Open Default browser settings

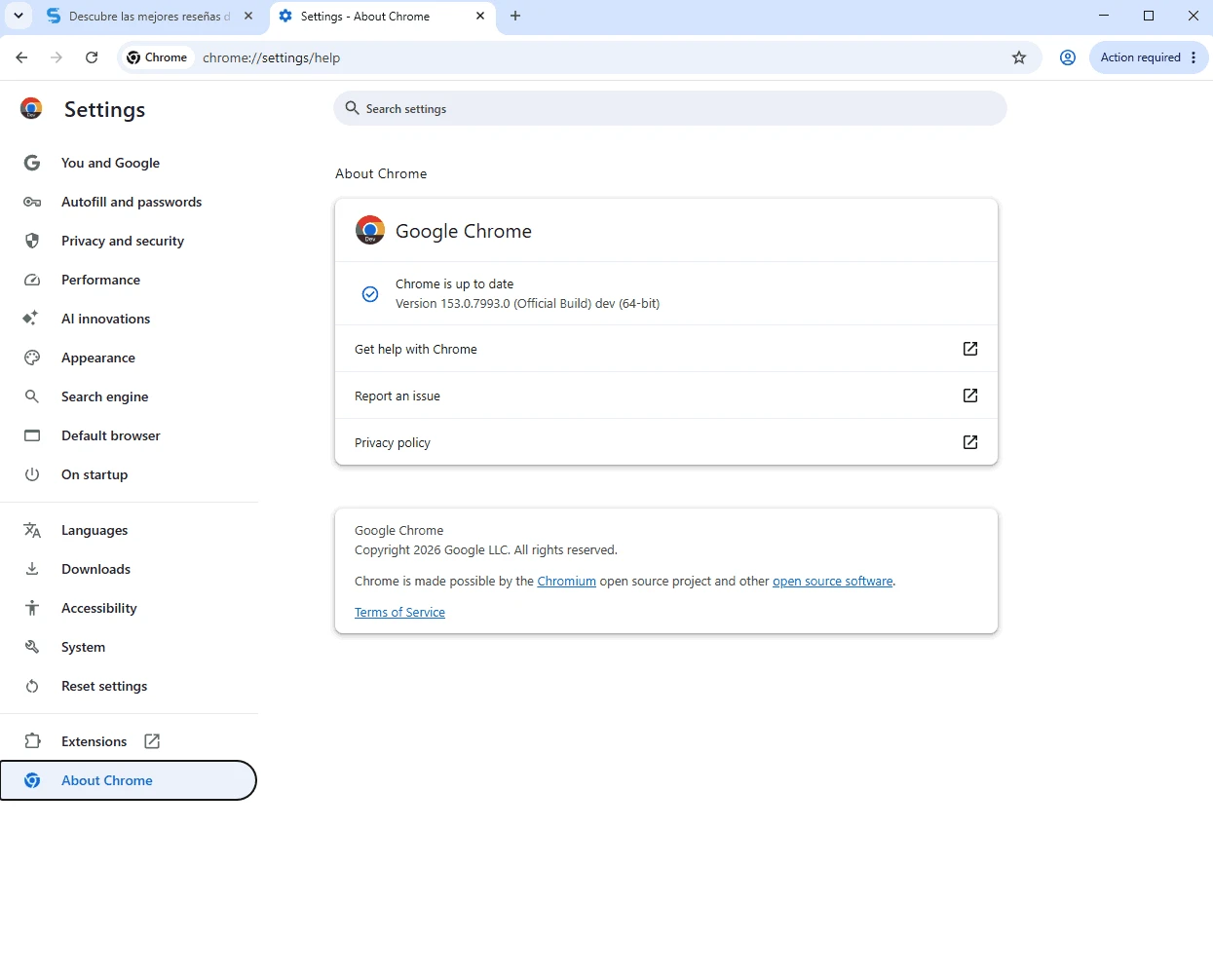[x=129, y=435]
